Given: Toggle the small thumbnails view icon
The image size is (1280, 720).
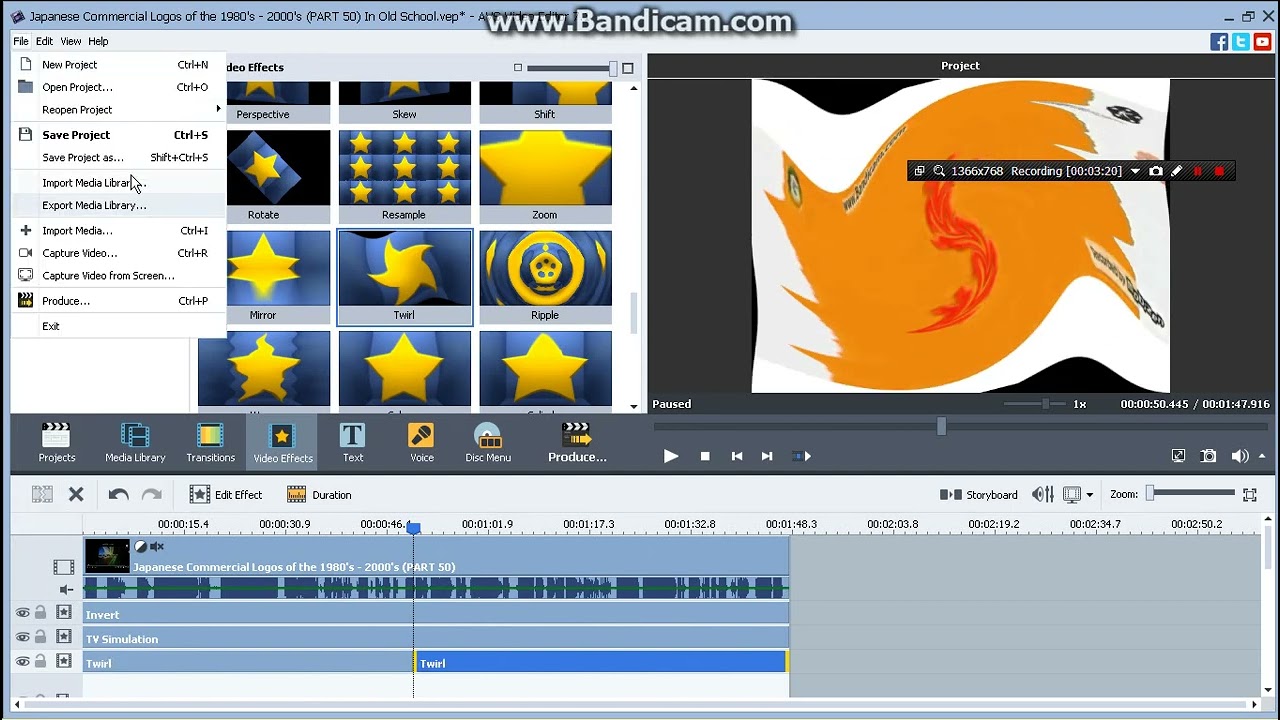Looking at the screenshot, I should (518, 68).
